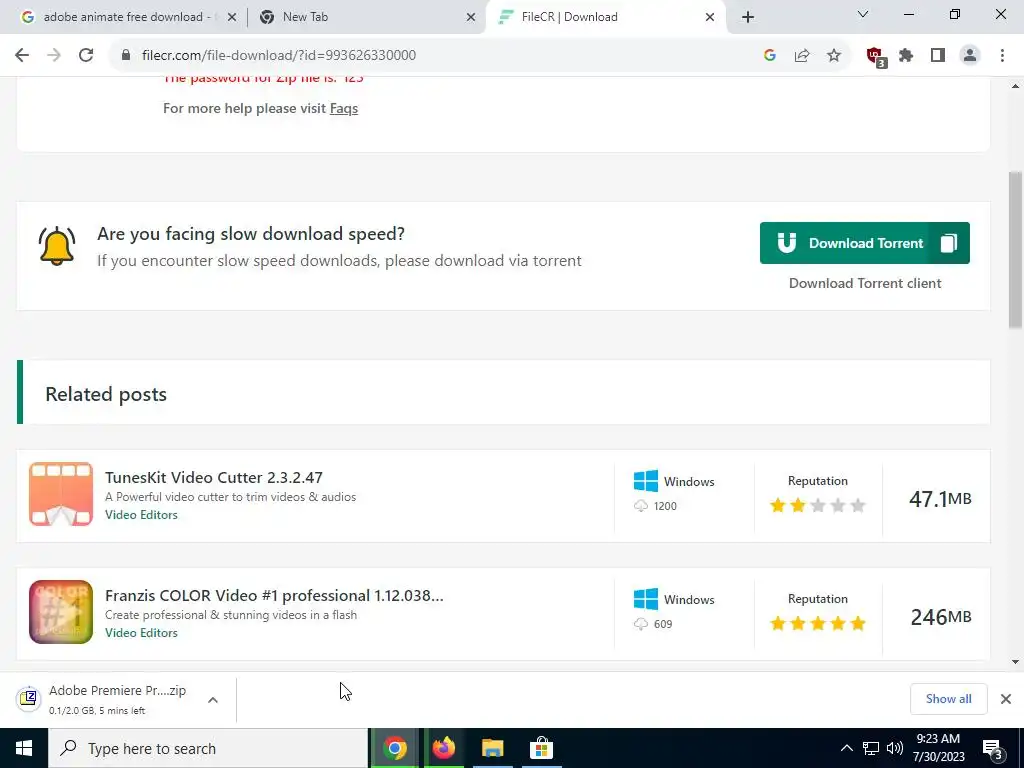Open the notification center icon
Screen dimensions: 1024x768
point(993,749)
